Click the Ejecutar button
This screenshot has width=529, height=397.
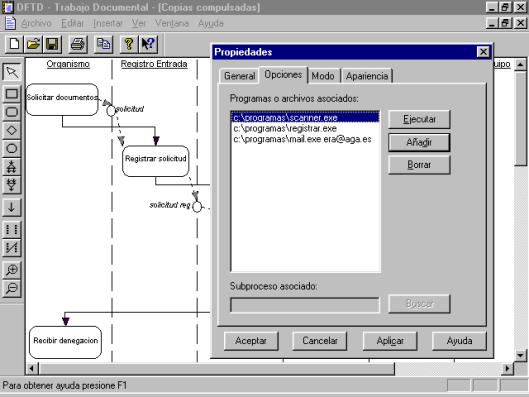point(419,119)
